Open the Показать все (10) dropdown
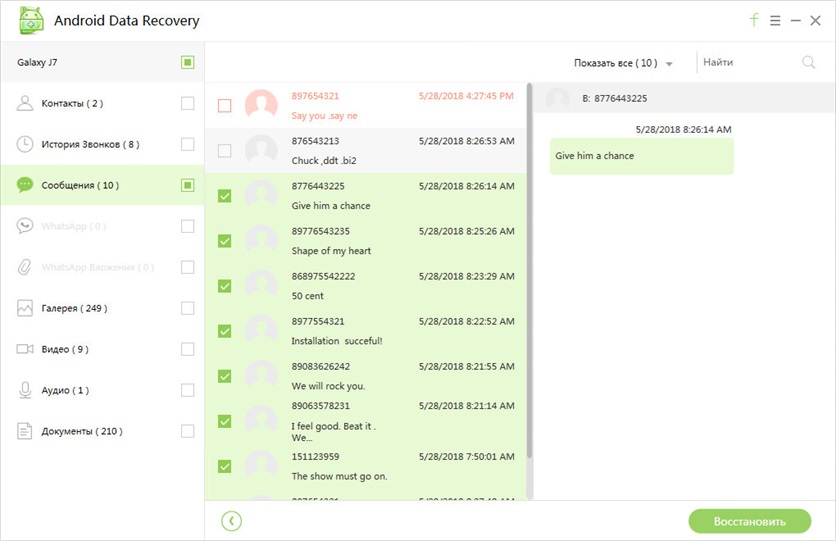 (623, 63)
